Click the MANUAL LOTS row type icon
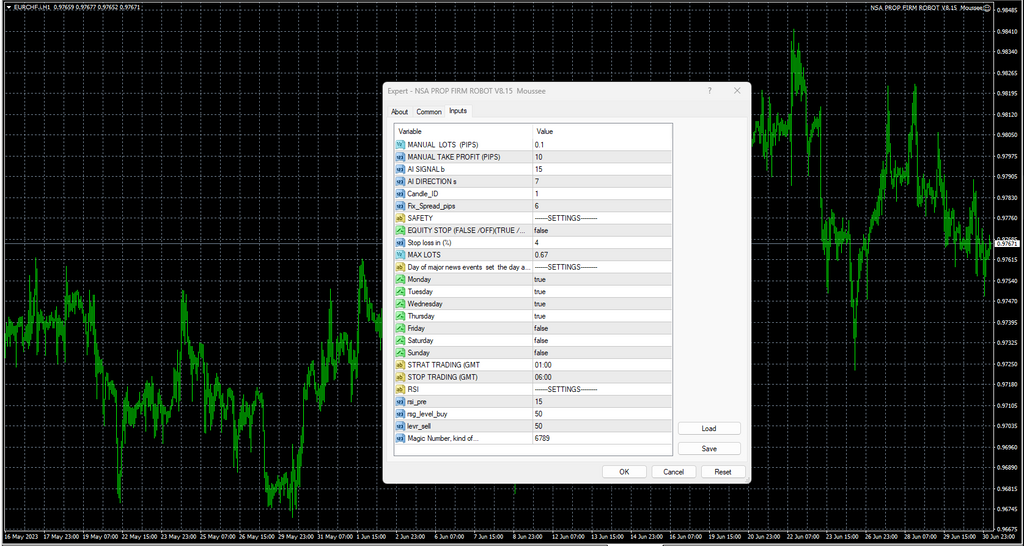This screenshot has height=546, width=1024. 400,144
